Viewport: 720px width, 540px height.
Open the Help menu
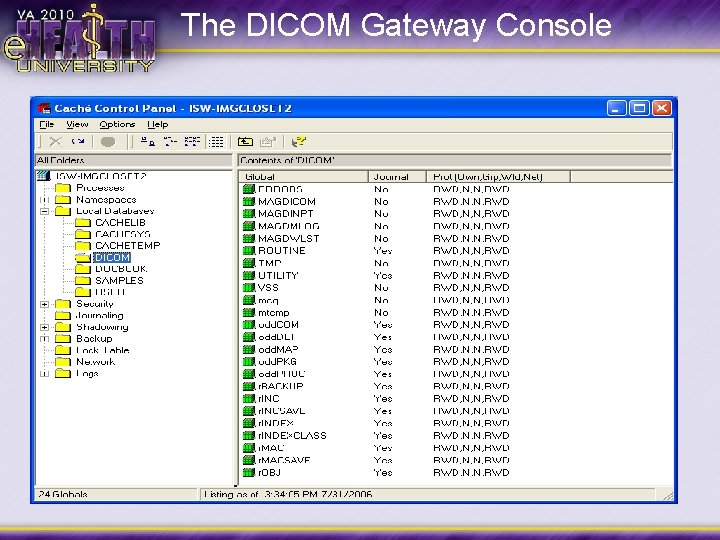158,124
